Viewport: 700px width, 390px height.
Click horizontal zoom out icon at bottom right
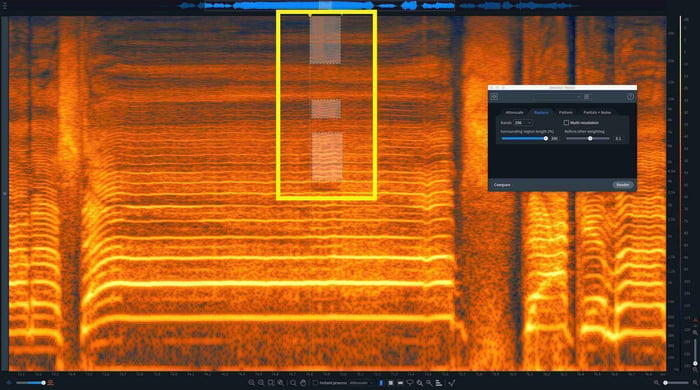click(x=656, y=383)
